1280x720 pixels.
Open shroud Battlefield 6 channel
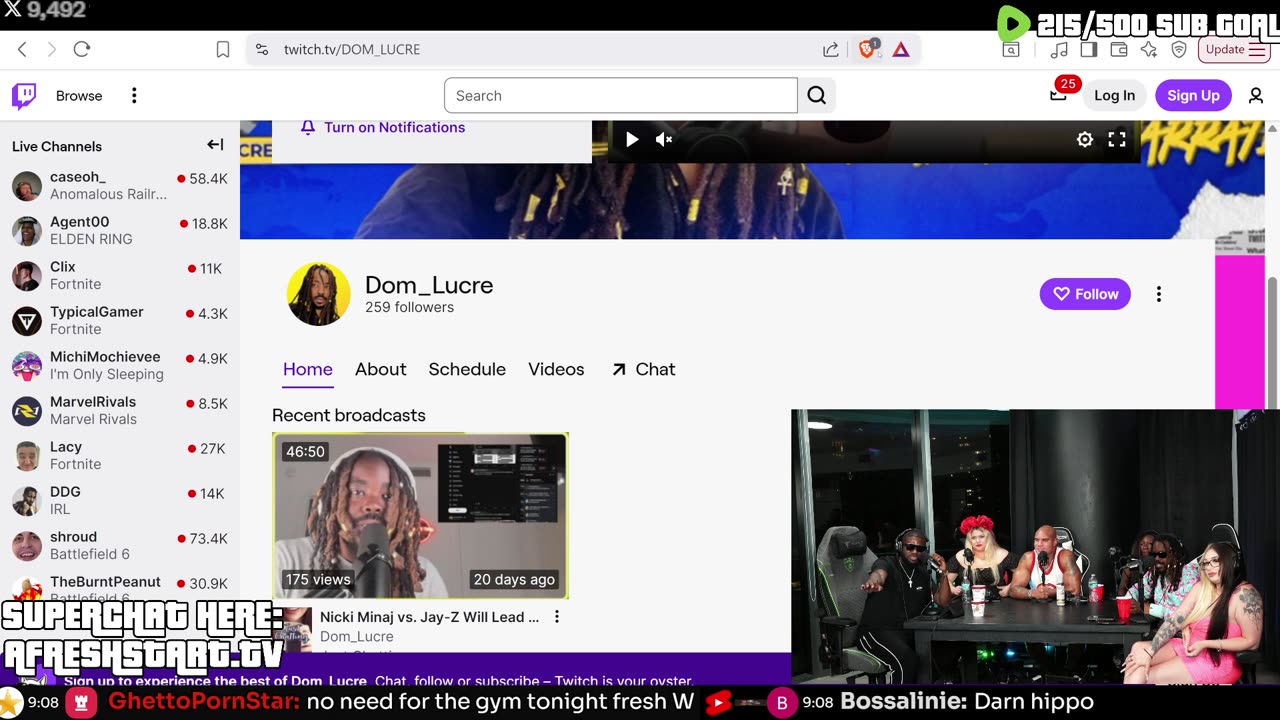[120, 545]
